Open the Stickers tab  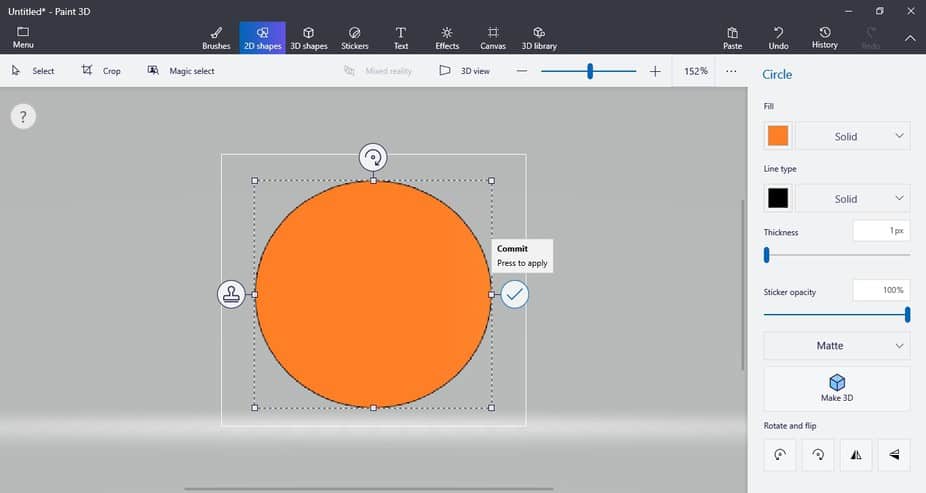(355, 38)
